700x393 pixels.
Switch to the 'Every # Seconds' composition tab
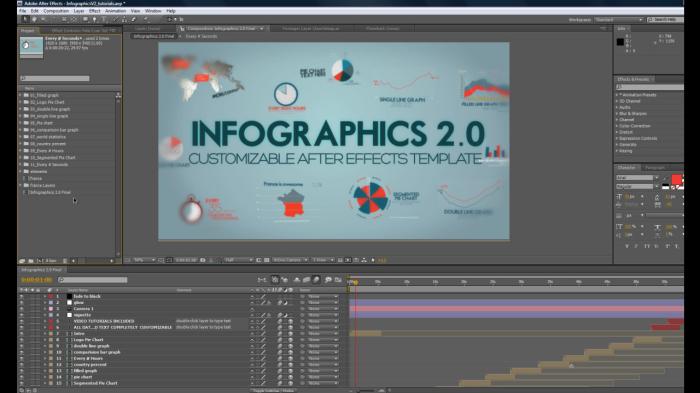pos(201,36)
